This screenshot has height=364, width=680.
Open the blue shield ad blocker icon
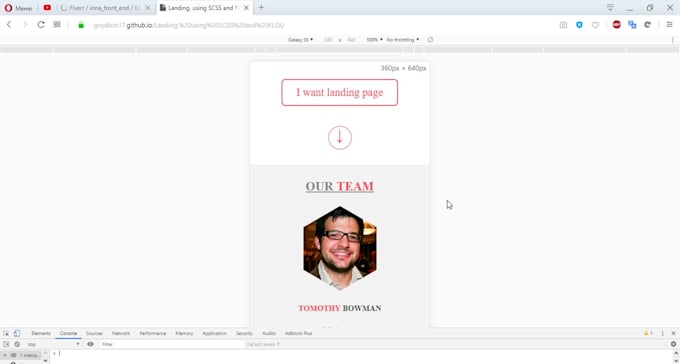pos(579,25)
